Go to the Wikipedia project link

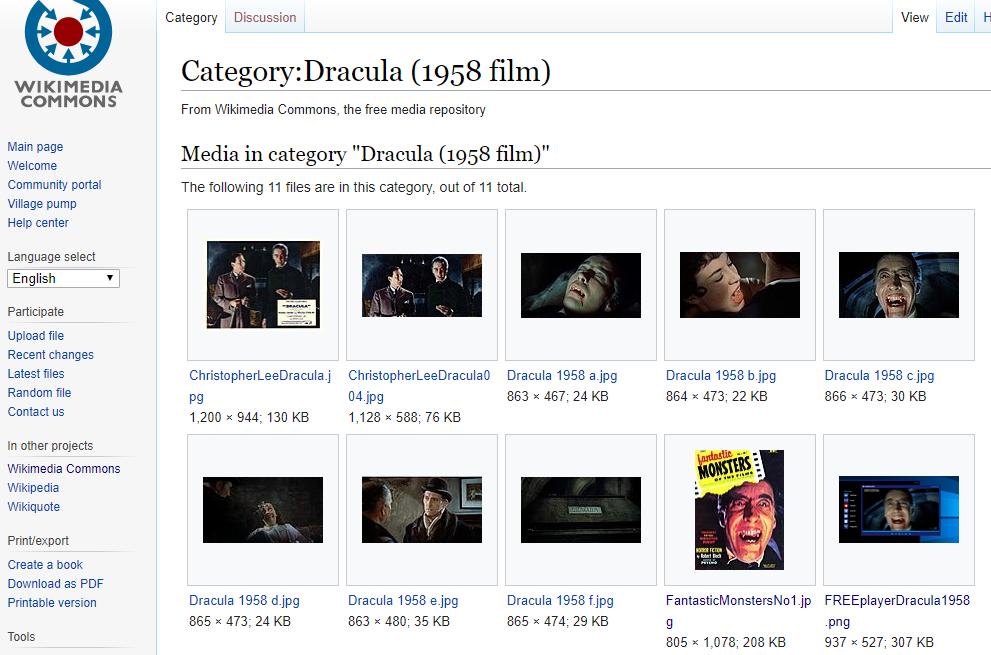click(x=33, y=487)
